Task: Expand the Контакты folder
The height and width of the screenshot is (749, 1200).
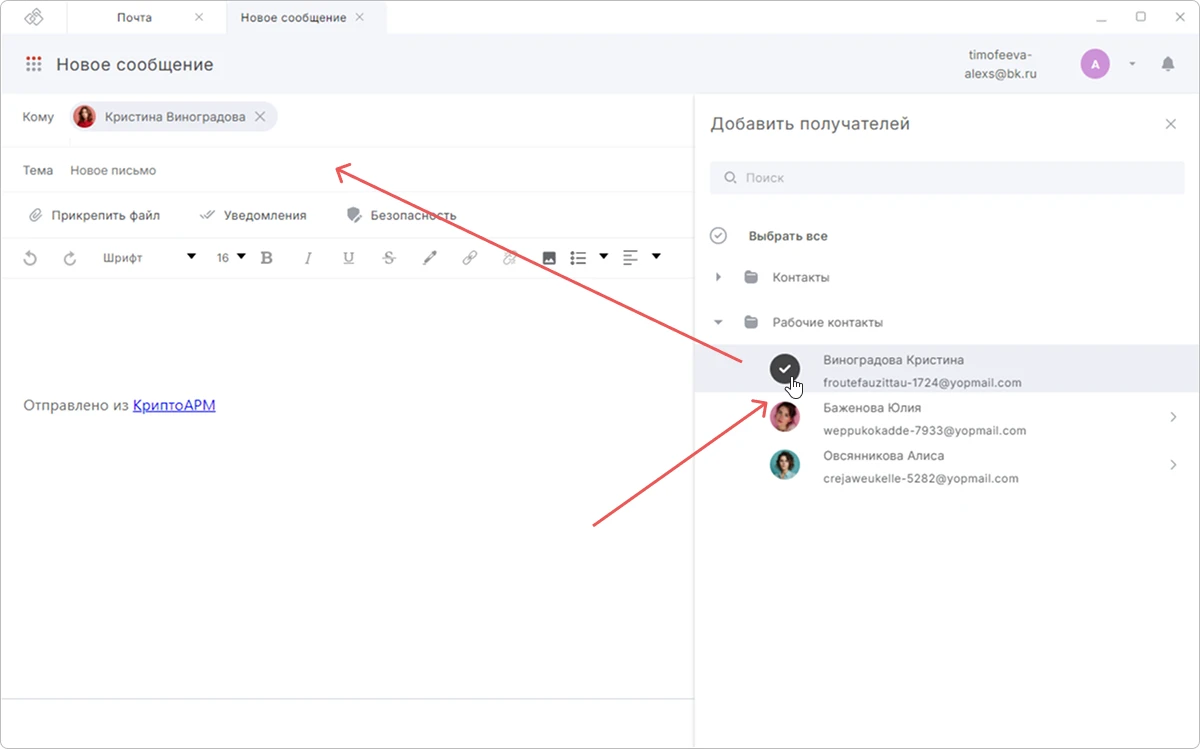Action: 718,277
